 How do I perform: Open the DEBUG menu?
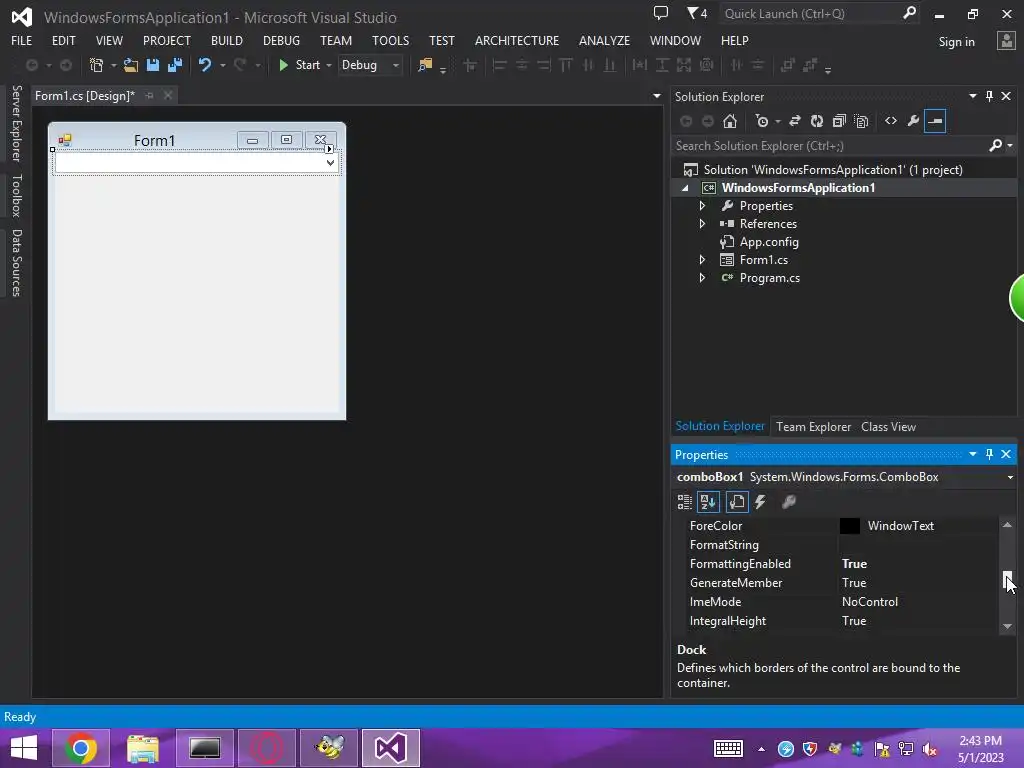click(281, 40)
